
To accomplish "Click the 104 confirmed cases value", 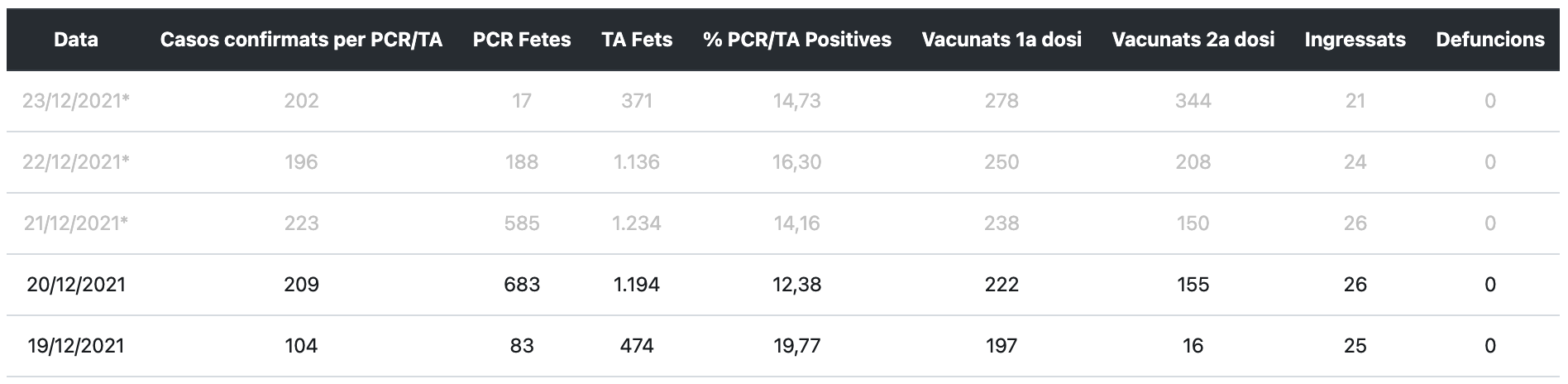I will 301,346.
